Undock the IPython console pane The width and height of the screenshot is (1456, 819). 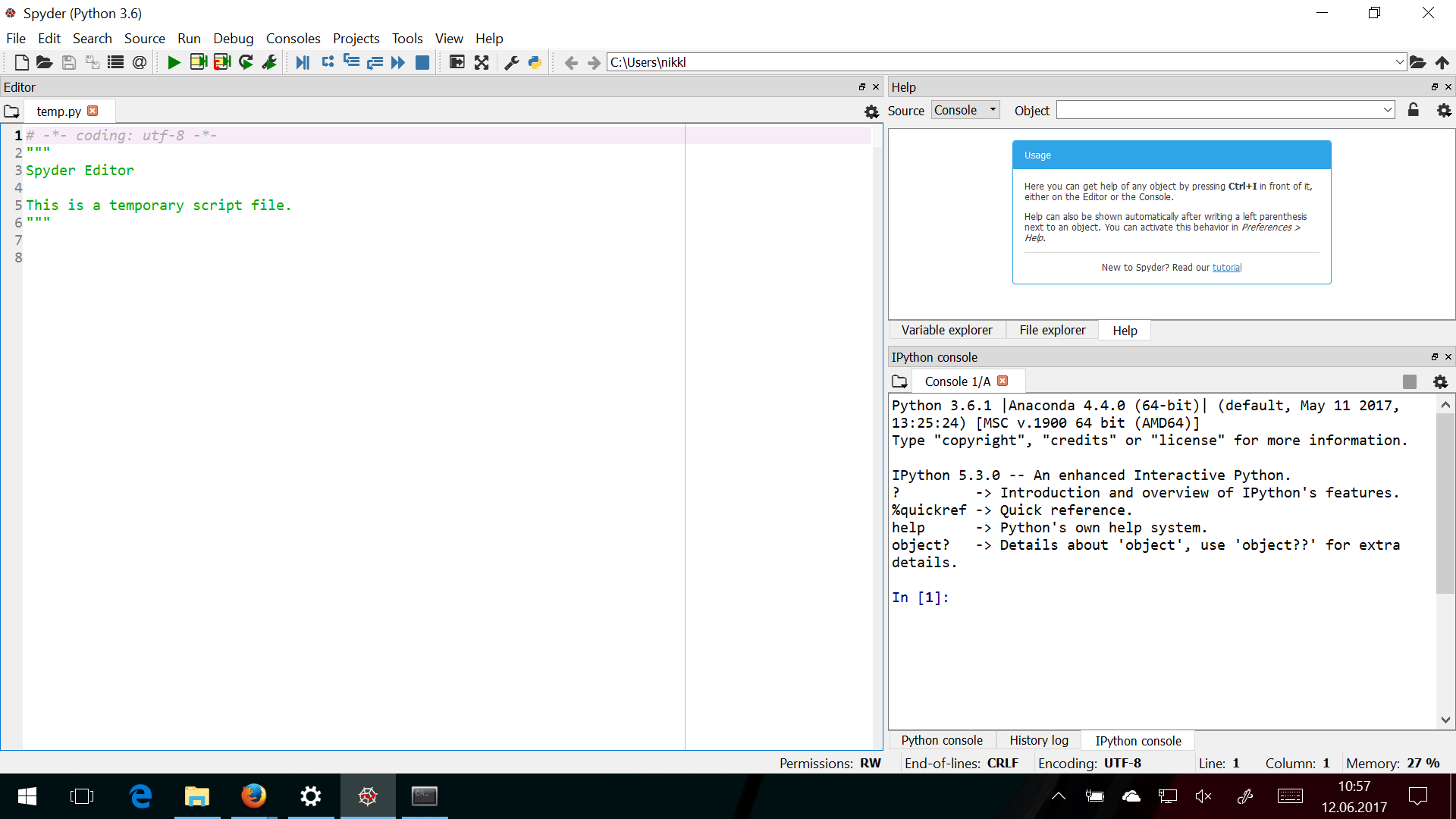coord(1435,357)
